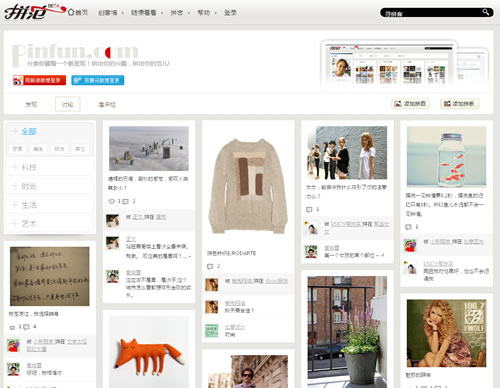Open the handwritten note image
This screenshot has width=500, height=388.
(50, 276)
